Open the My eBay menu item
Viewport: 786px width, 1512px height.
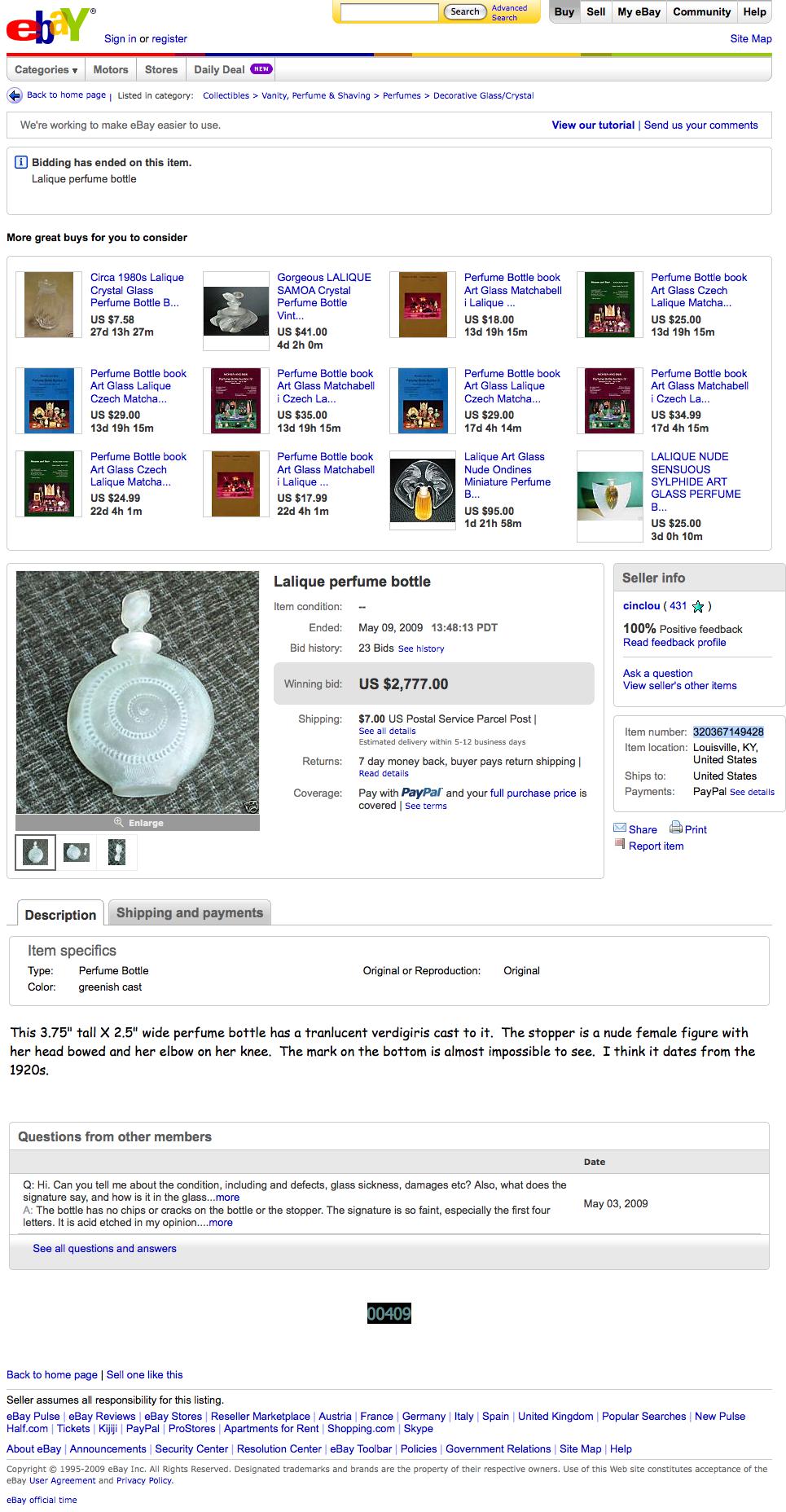(x=639, y=12)
